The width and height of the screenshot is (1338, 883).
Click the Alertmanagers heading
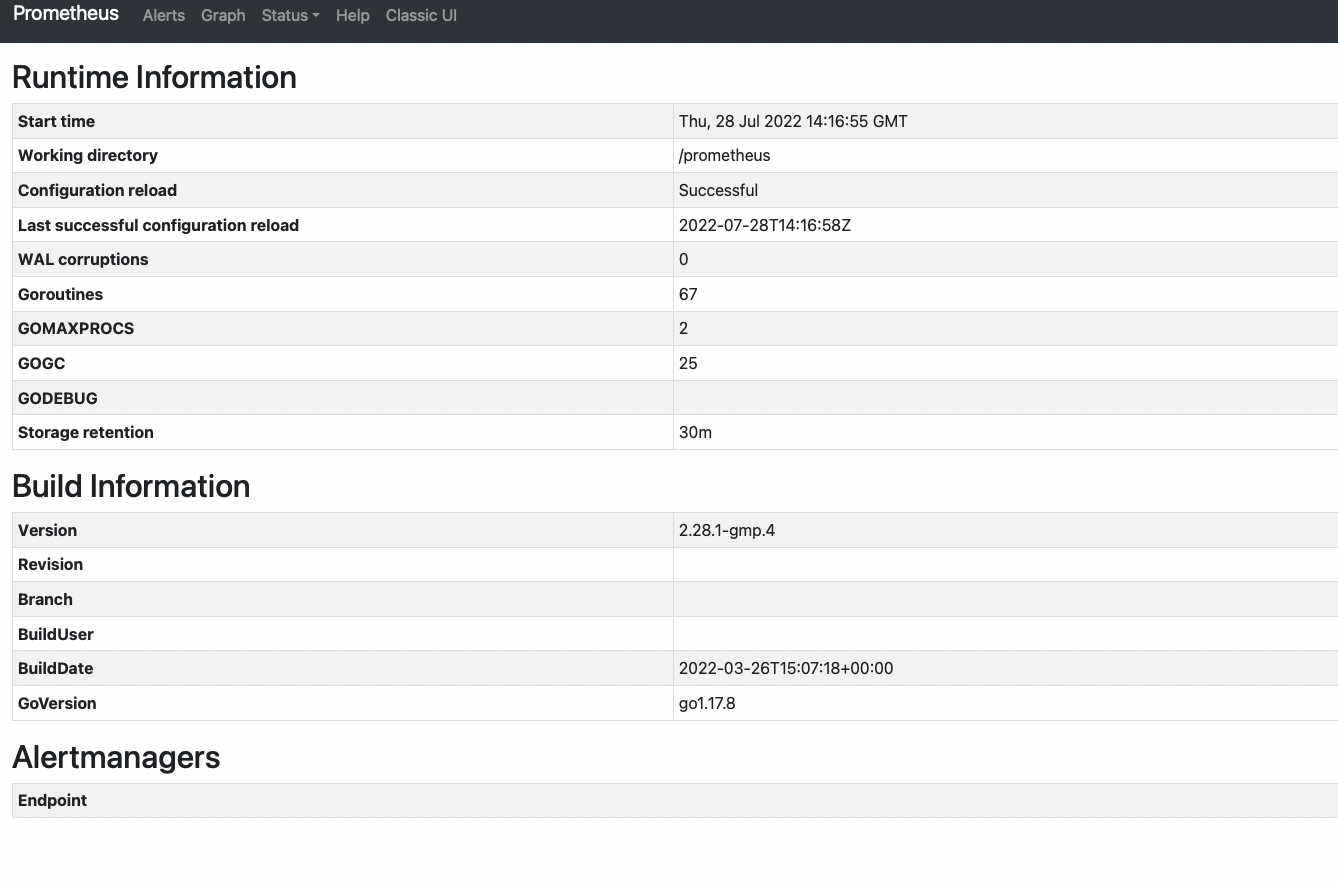pyautogui.click(x=116, y=757)
